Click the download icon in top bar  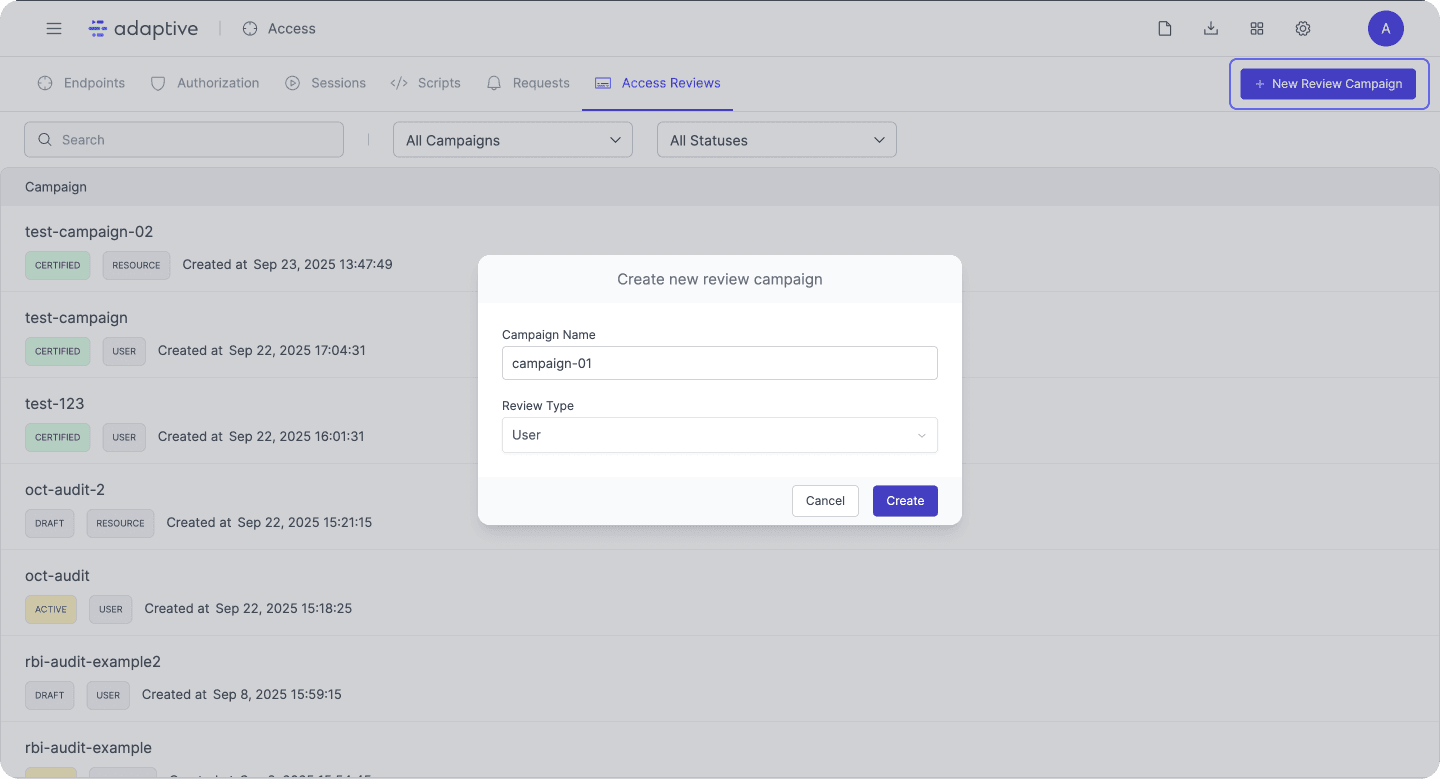(1211, 29)
